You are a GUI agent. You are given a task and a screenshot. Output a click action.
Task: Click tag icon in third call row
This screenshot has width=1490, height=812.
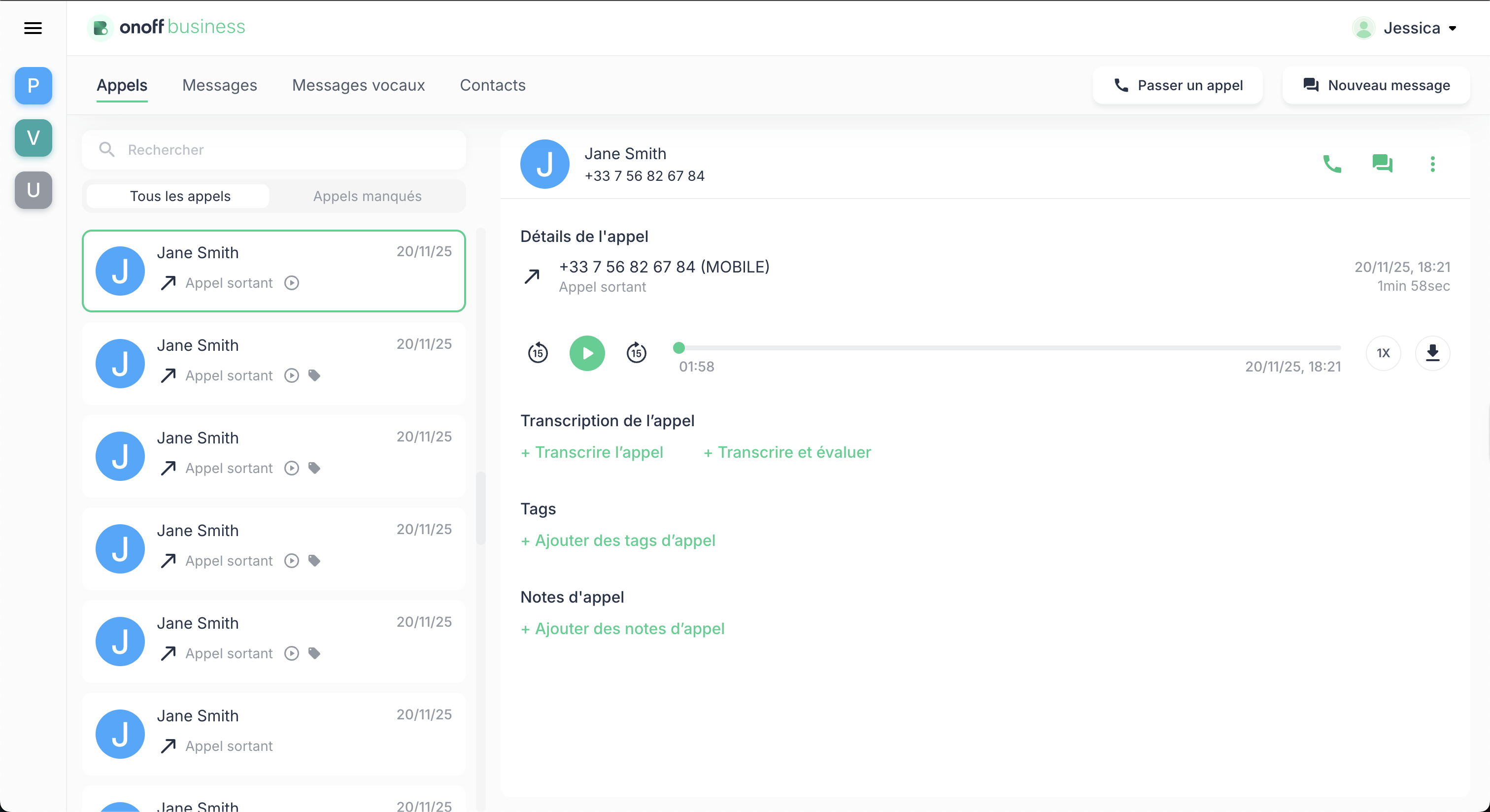(x=314, y=468)
